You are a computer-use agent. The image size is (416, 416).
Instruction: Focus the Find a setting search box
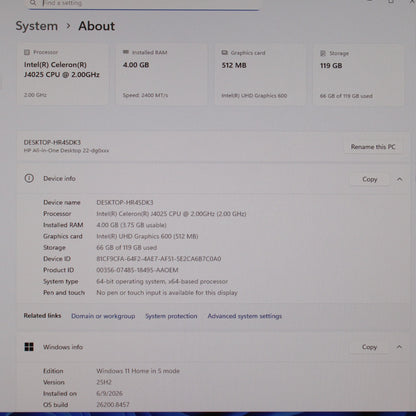click(x=144, y=4)
